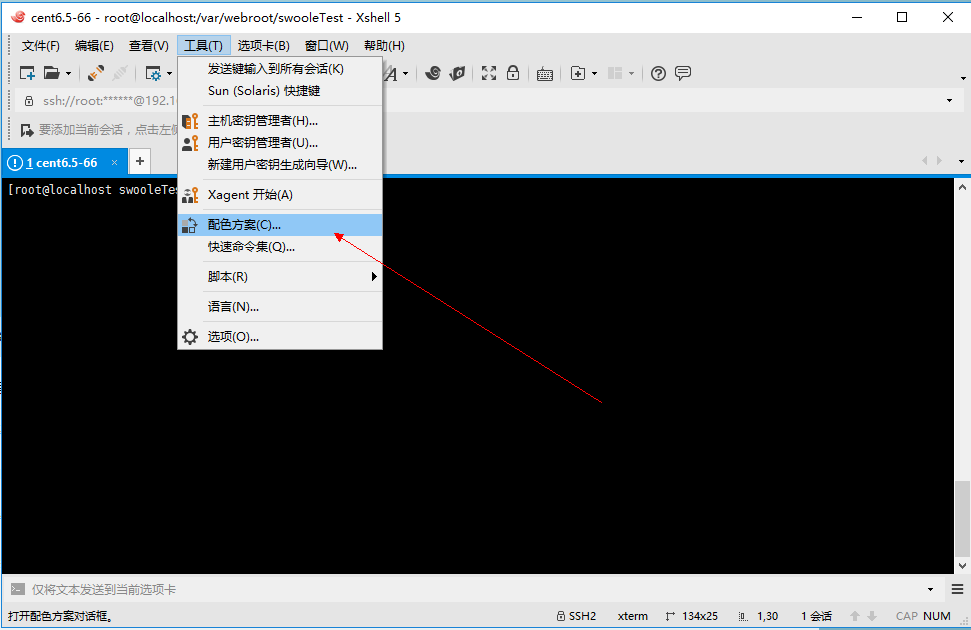Click the terminal scrollbar down arrow

coord(962,566)
